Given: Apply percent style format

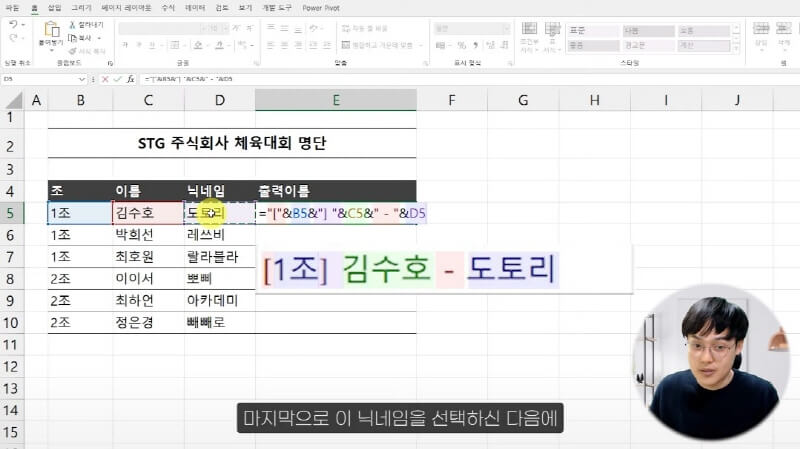Looking at the screenshot, I should 462,45.
